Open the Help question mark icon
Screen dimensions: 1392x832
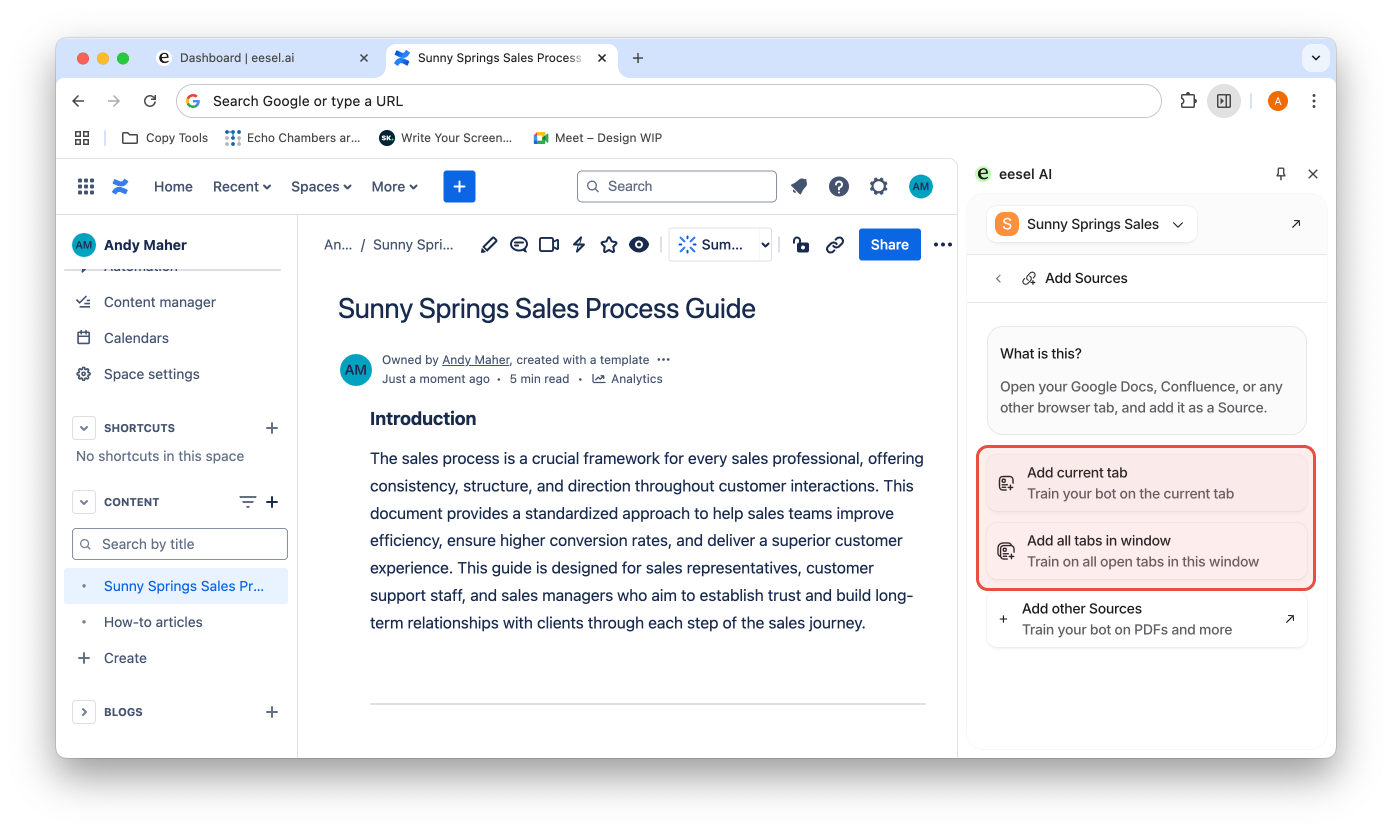(839, 186)
